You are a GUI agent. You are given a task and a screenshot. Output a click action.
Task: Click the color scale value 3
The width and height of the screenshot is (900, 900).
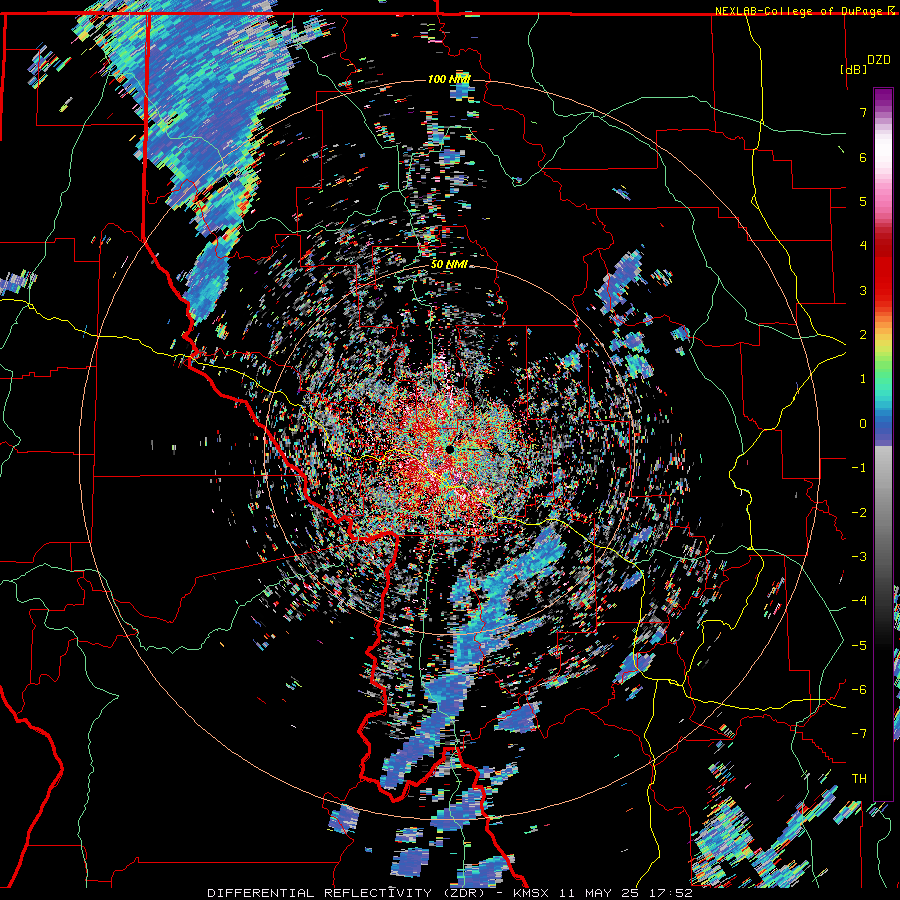(863, 290)
